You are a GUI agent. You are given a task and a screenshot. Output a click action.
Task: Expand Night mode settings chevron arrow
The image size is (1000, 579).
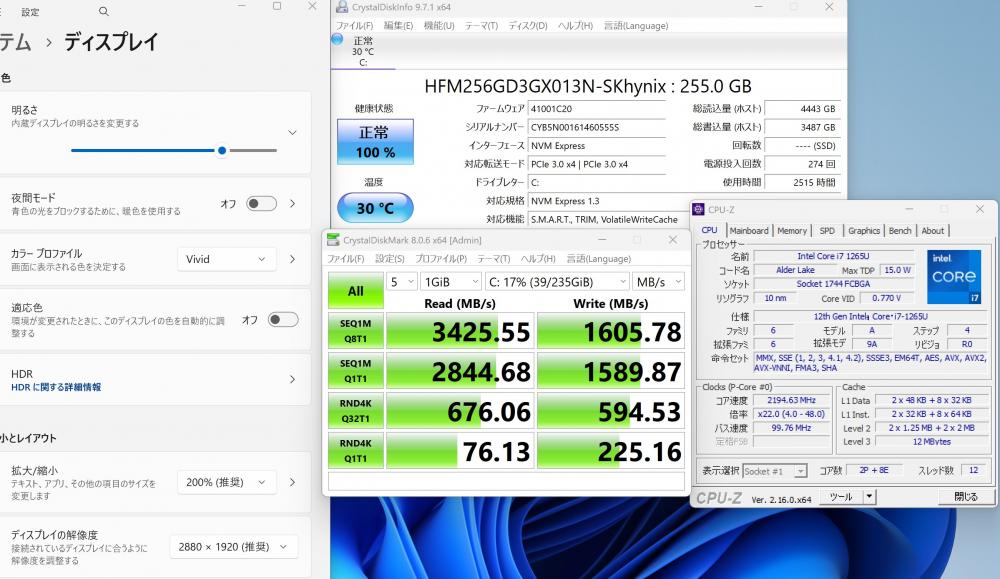[293, 203]
